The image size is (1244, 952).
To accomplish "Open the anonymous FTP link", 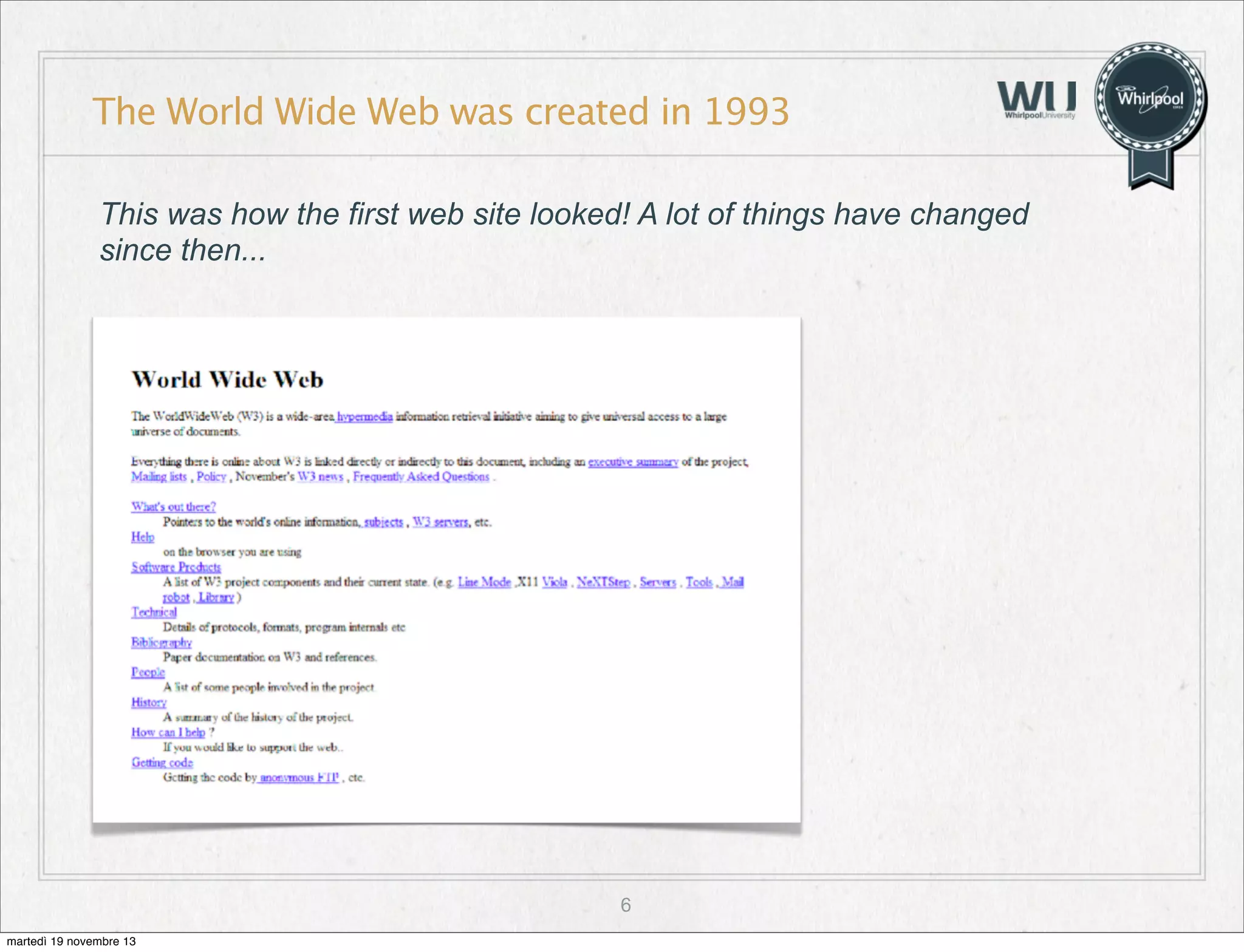I will point(299,778).
